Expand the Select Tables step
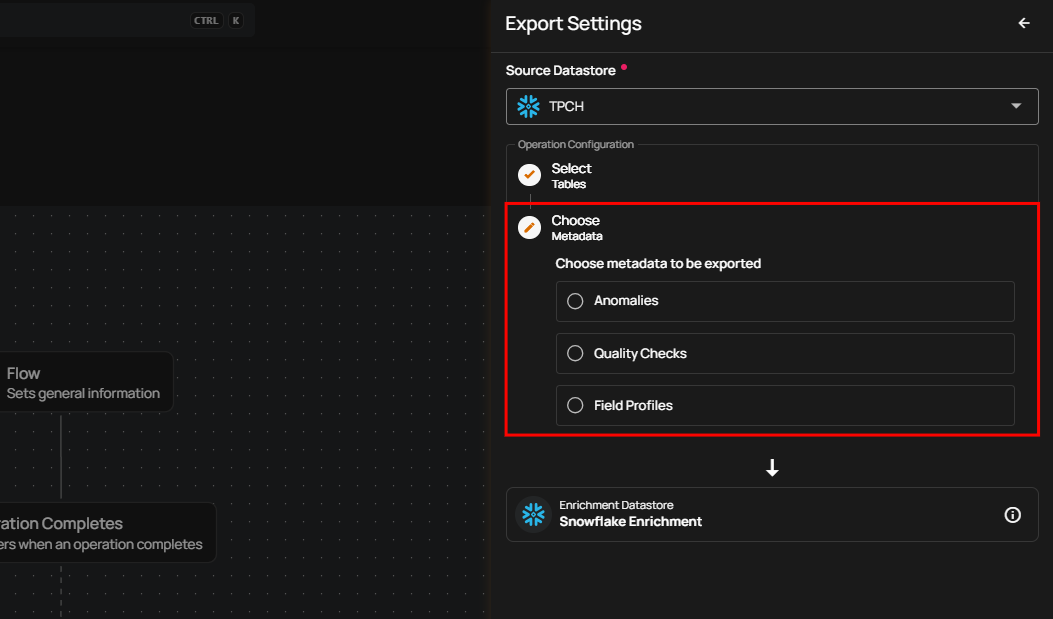Image resolution: width=1053 pixels, height=619 pixels. click(571, 175)
